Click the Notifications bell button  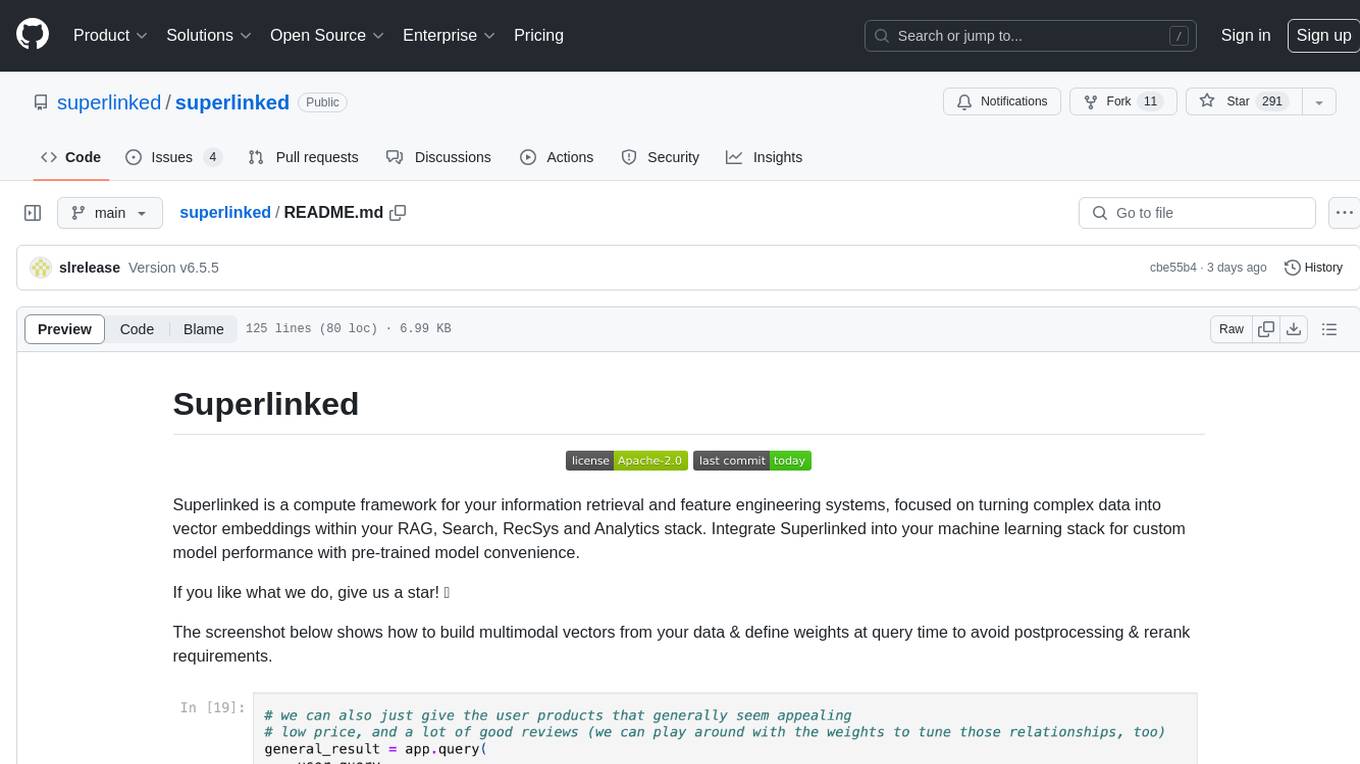[1002, 102]
